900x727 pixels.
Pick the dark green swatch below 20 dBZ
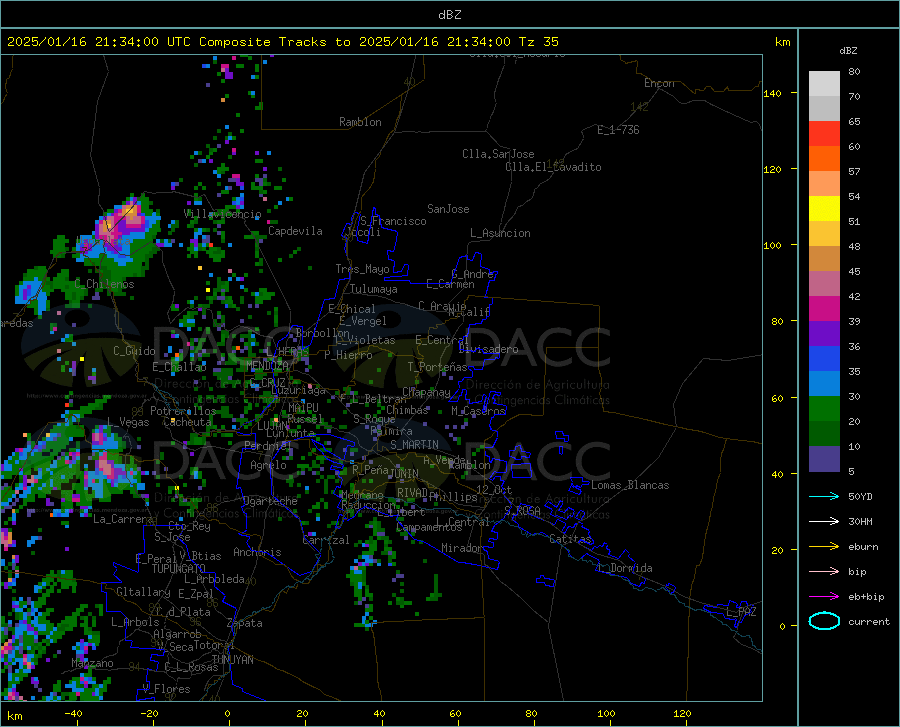point(824,434)
